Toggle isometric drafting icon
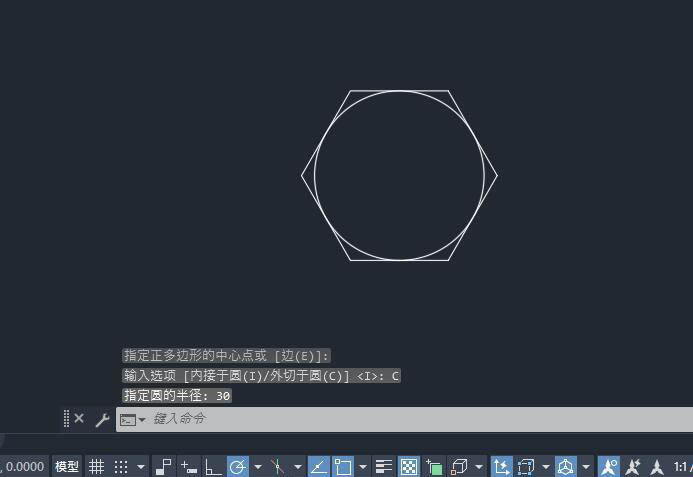Viewport: 693px width, 477px height. click(x=278, y=467)
